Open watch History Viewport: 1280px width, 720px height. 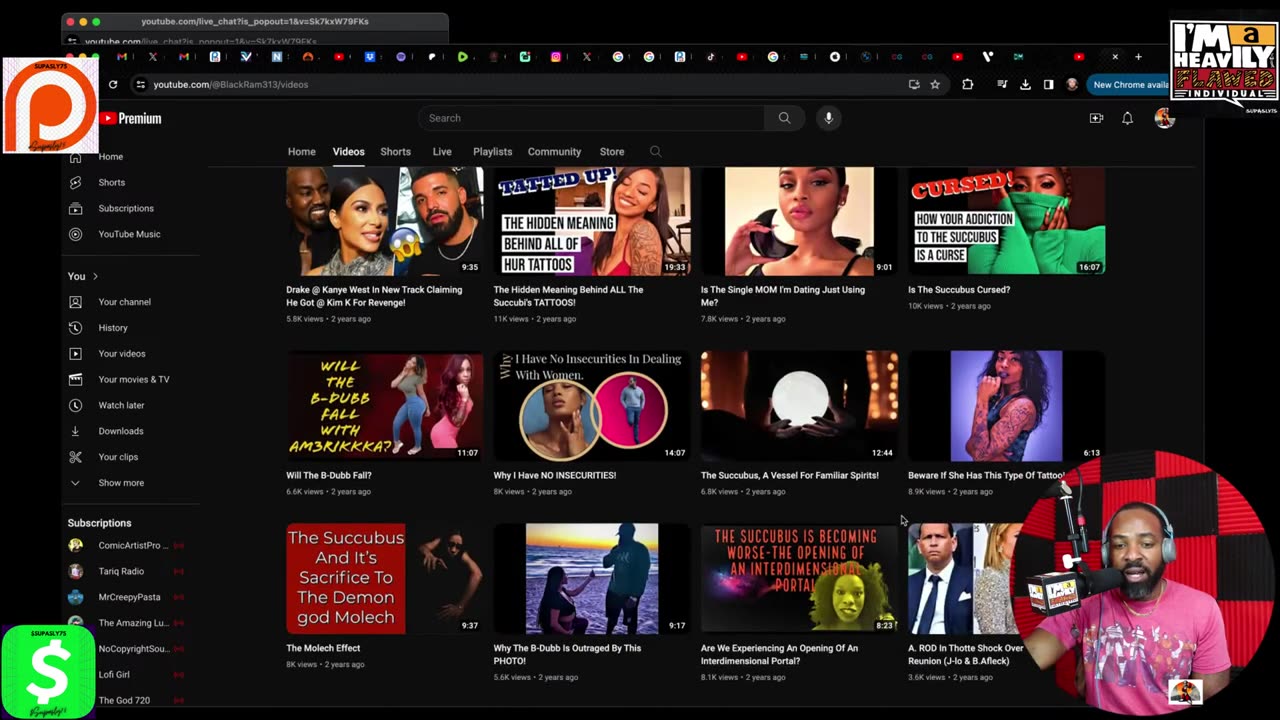point(112,328)
